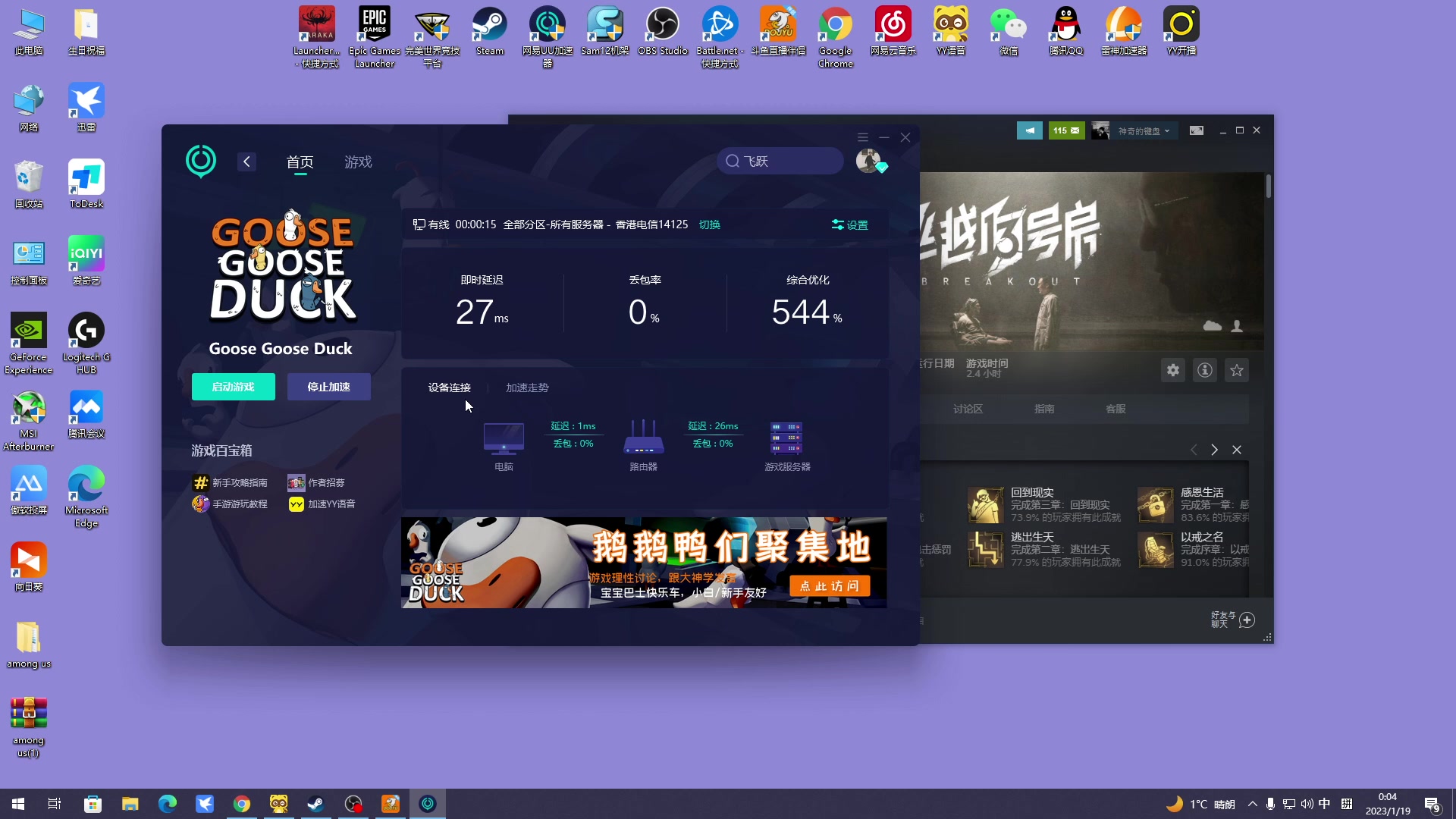Open 新手攻略指南 guide link
Viewport: 1456px width, 819px height.
tap(231, 483)
